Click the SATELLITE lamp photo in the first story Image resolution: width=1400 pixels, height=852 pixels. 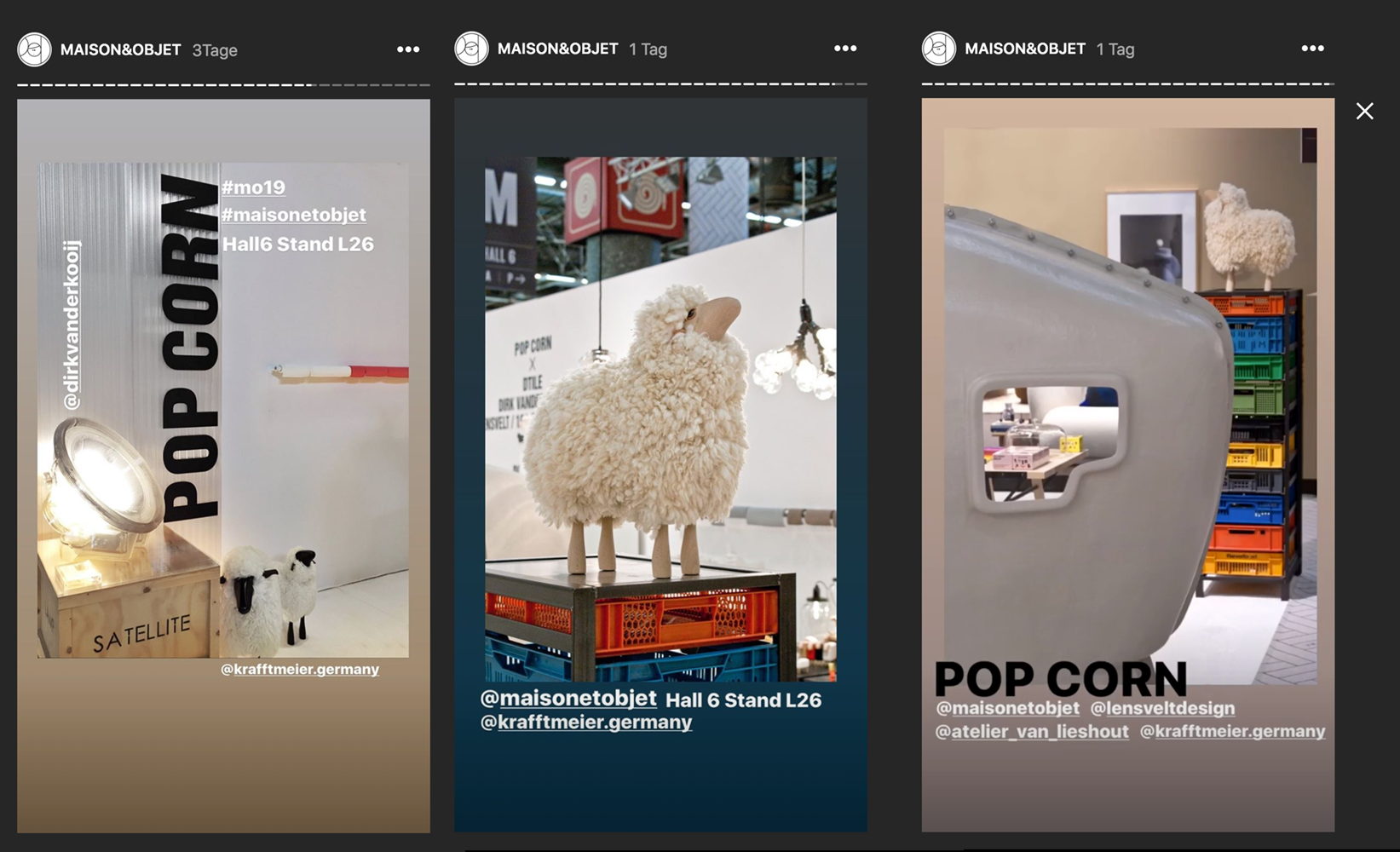coord(222,410)
